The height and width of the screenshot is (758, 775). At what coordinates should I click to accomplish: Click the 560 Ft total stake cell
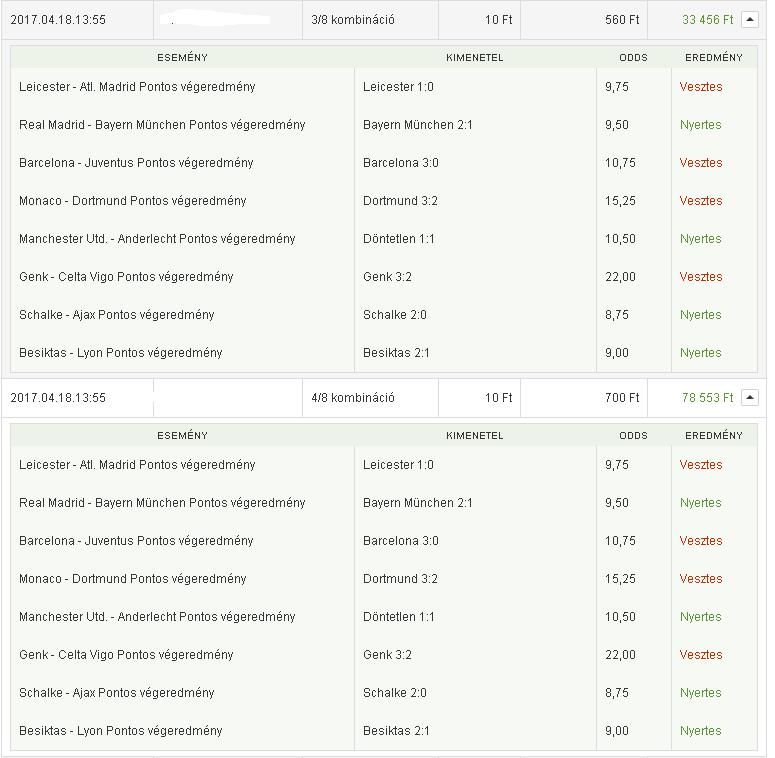tap(622, 20)
